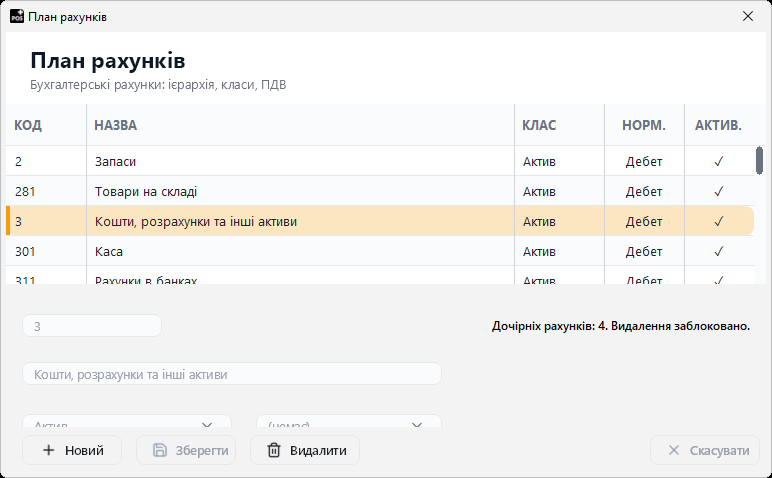
Task: Open the Актив class dropdown
Action: point(127,421)
